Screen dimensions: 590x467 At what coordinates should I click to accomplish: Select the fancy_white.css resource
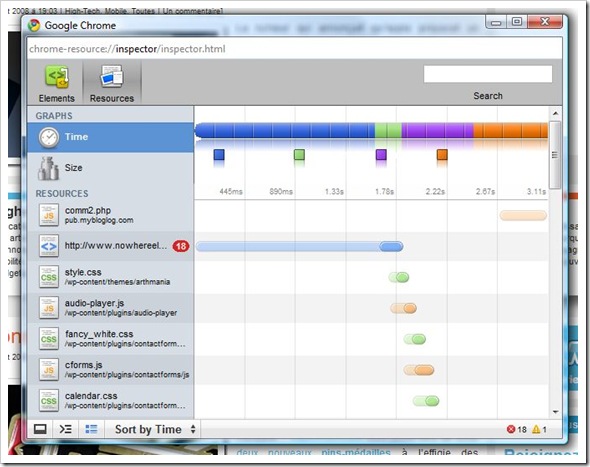click(111, 339)
